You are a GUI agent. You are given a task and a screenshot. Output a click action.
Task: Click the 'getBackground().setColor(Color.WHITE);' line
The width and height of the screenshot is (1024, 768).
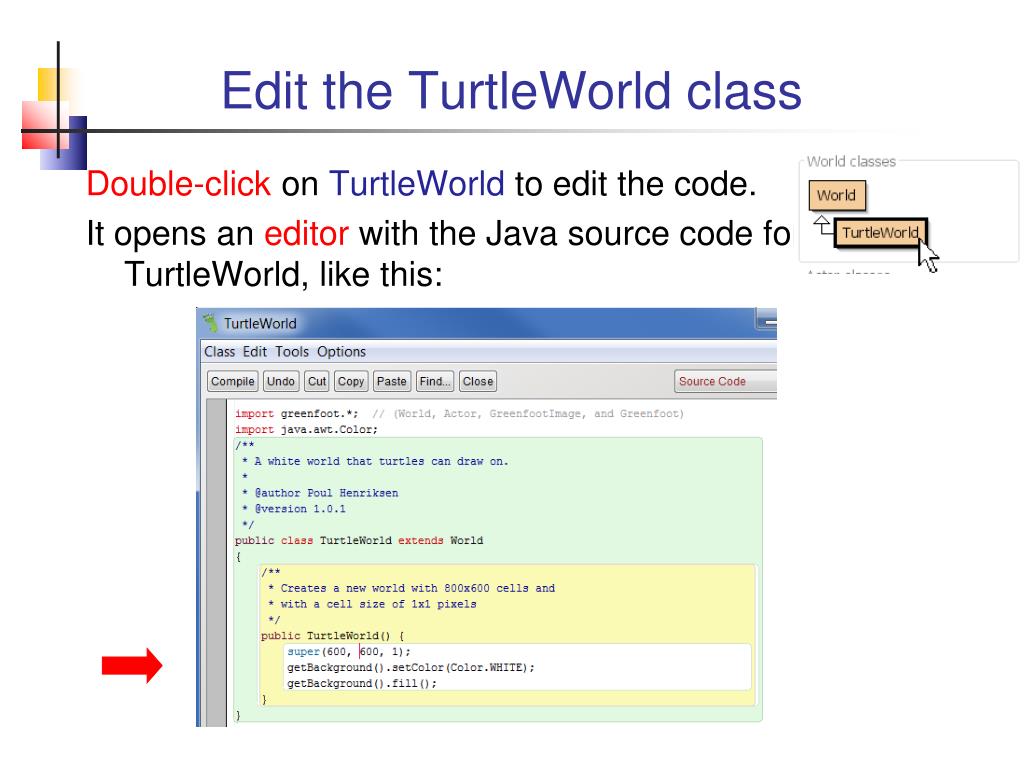click(411, 667)
